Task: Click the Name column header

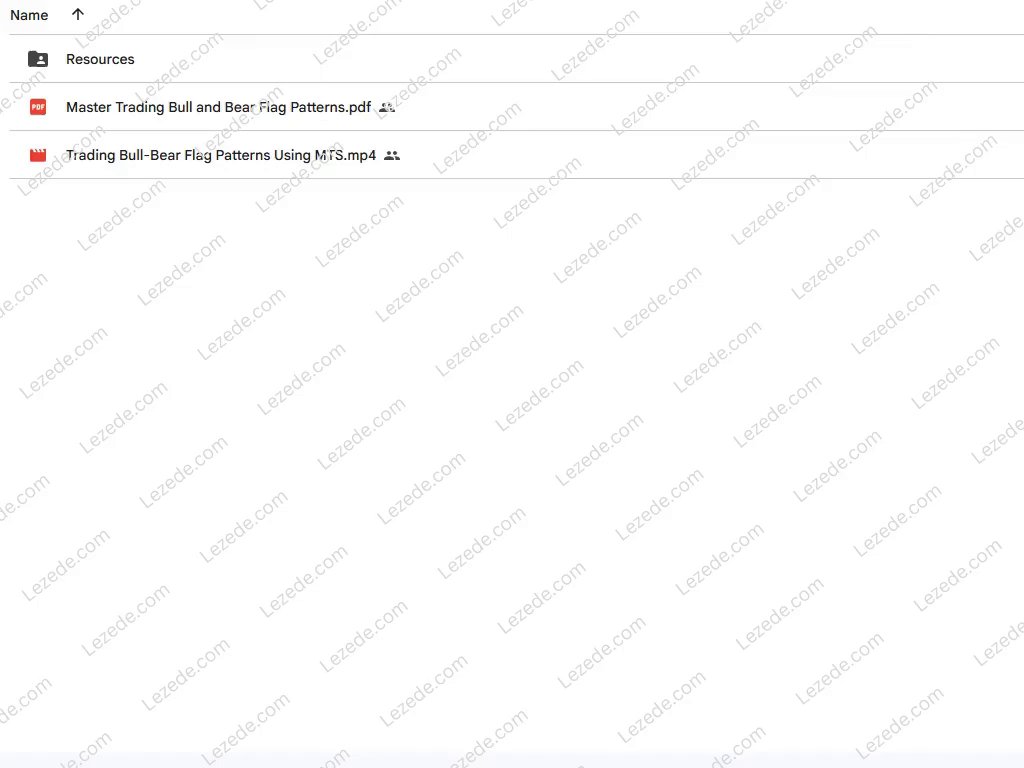Action: pos(29,15)
